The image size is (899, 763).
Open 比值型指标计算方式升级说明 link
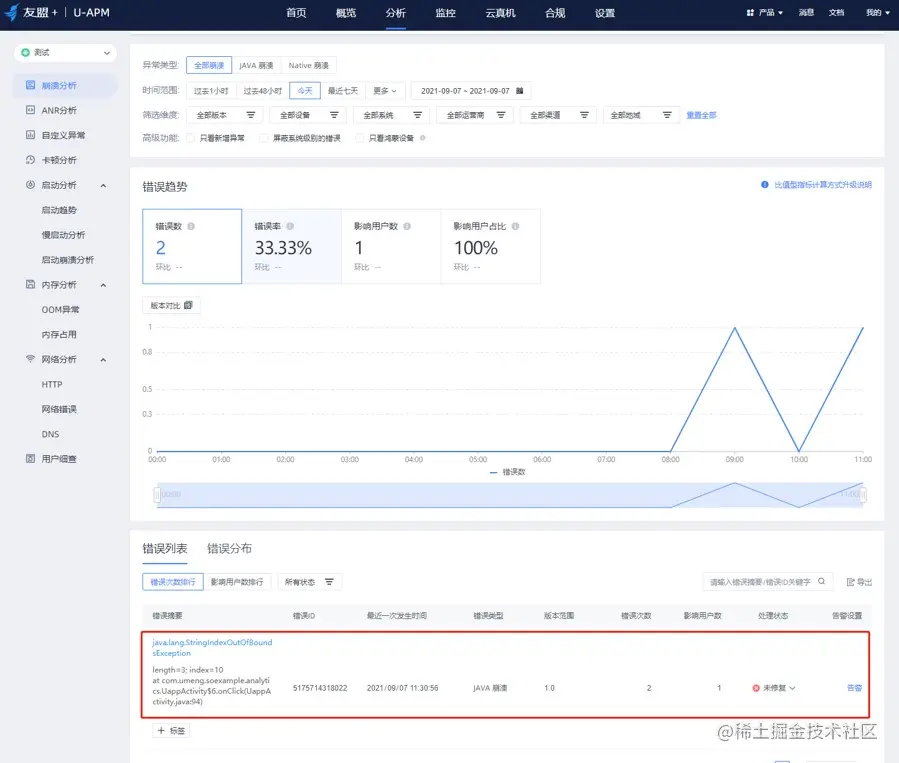click(x=823, y=185)
